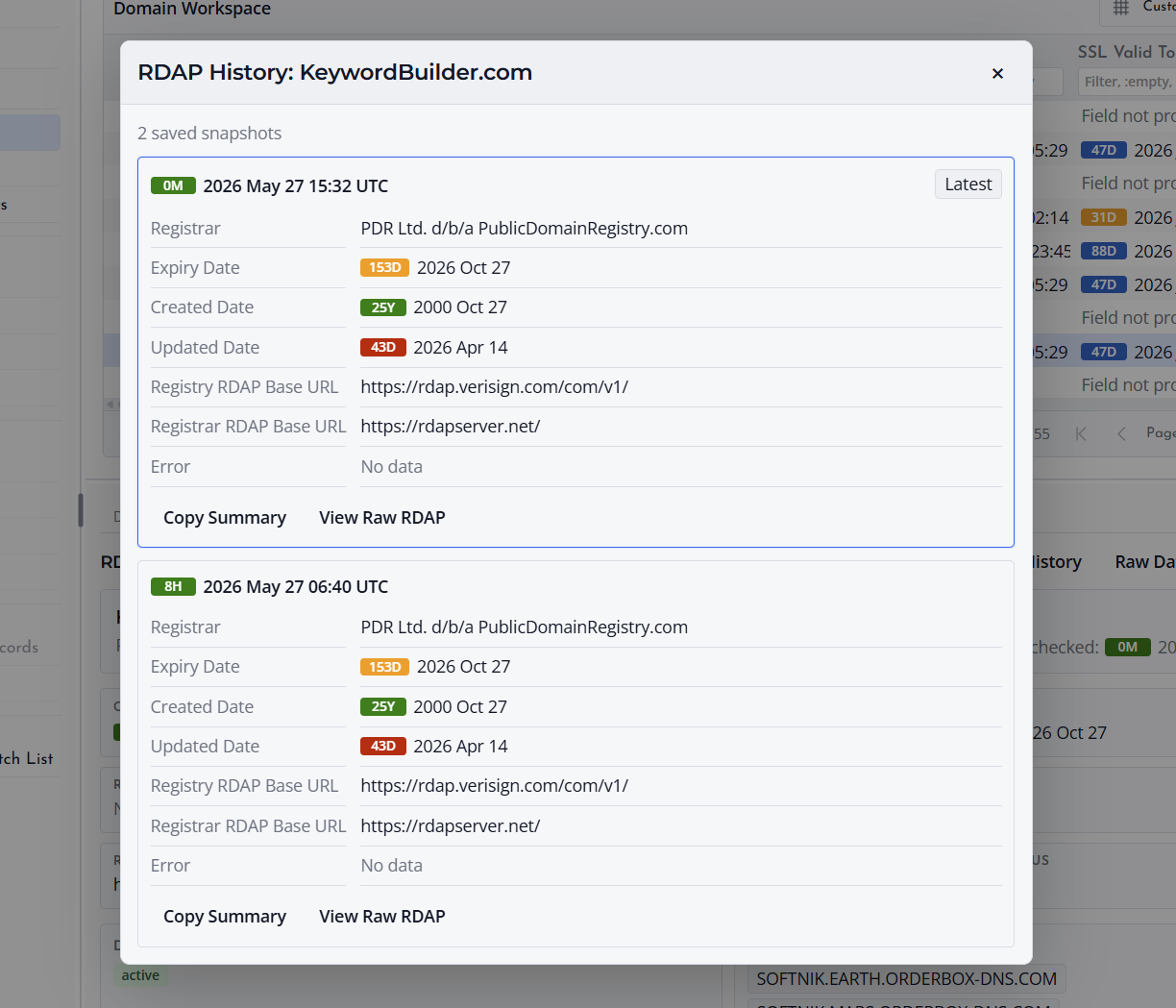View Raw RDAP for 15:32 UTC snapshot
This screenshot has width=1176, height=1008.
[382, 517]
